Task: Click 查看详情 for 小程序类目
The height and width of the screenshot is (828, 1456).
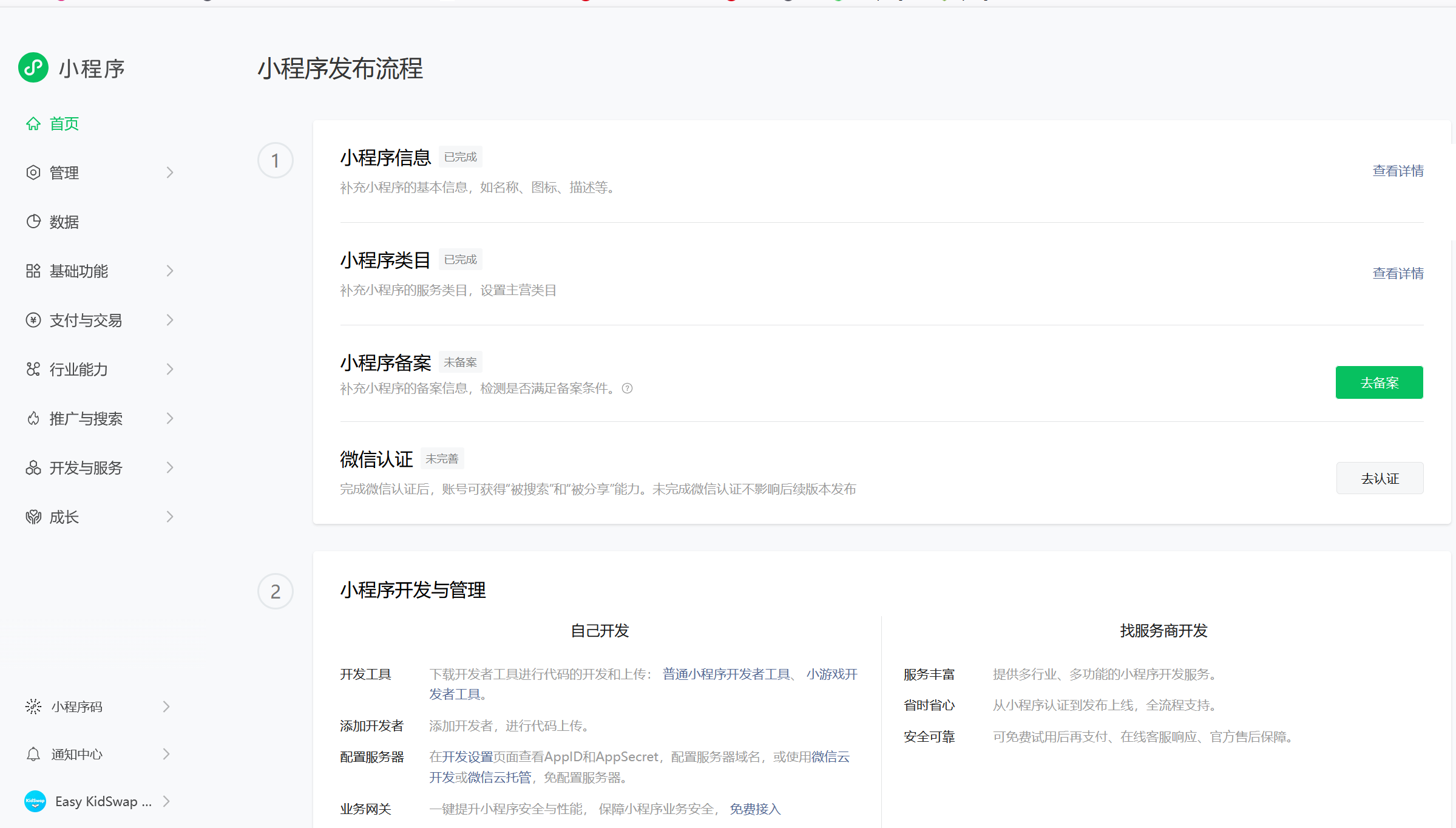Action: 1398,274
